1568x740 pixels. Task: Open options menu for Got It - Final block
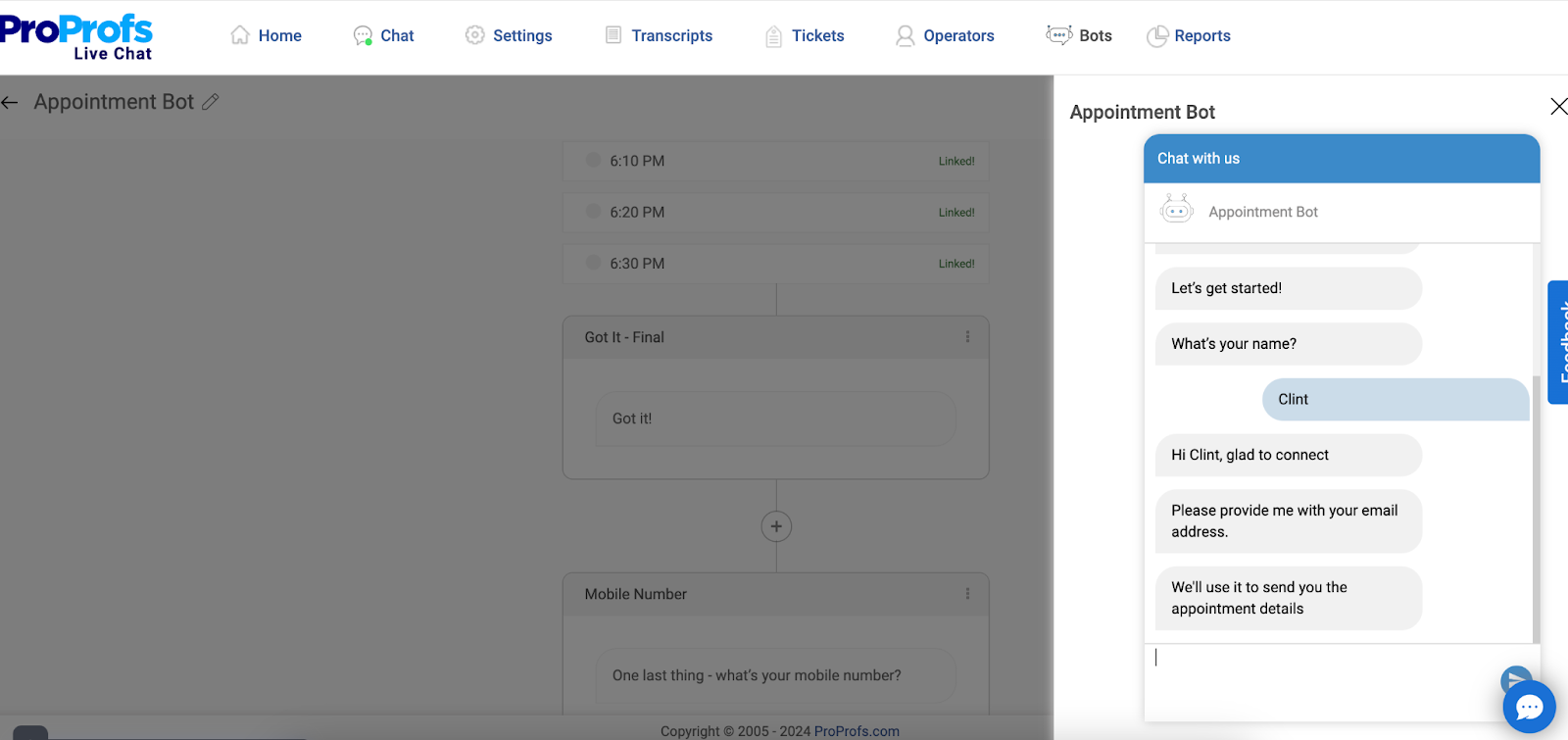[967, 336]
